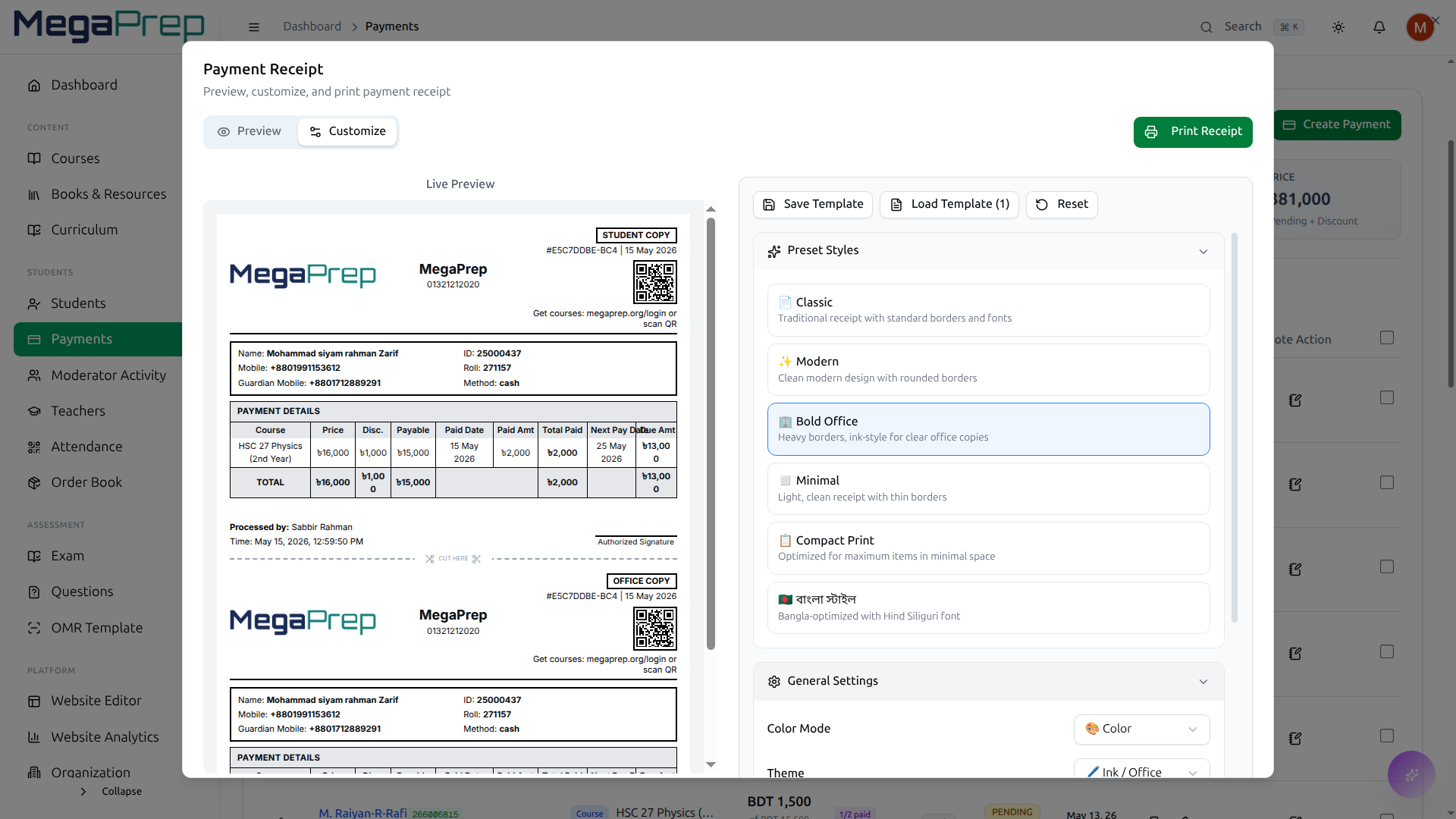
Task: Tick the second payment row checkbox
Action: tap(1387, 482)
